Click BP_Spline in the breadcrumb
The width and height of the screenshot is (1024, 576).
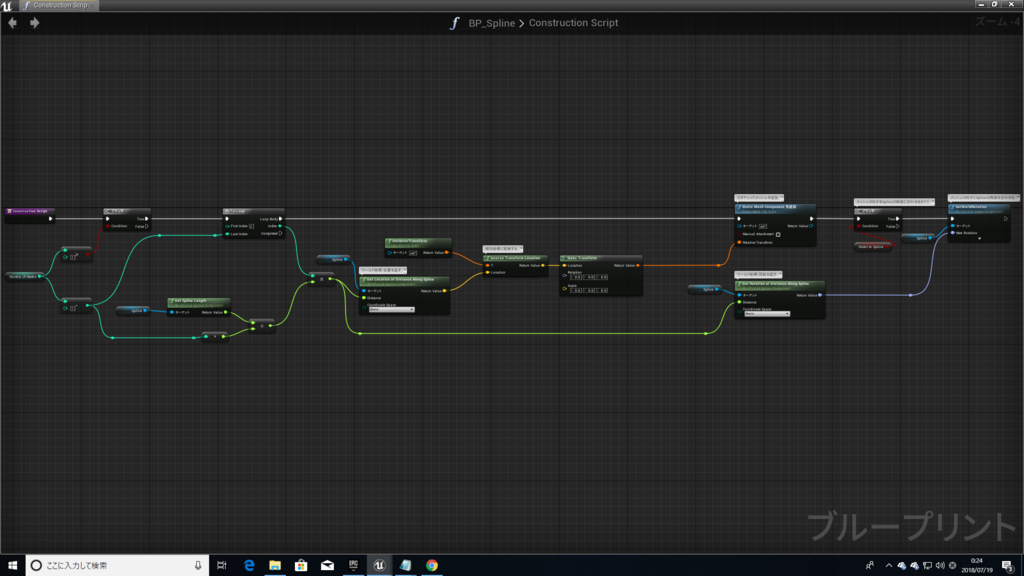click(x=491, y=23)
